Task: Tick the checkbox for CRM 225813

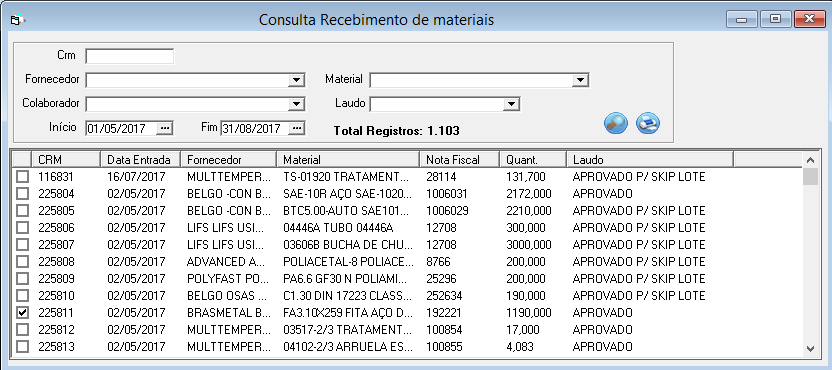Action: click(x=22, y=347)
